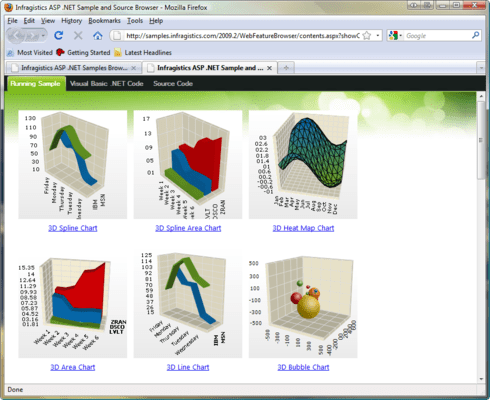Close the active Infragistics Sample and Source tab
490x400 pixels.
[269, 68]
